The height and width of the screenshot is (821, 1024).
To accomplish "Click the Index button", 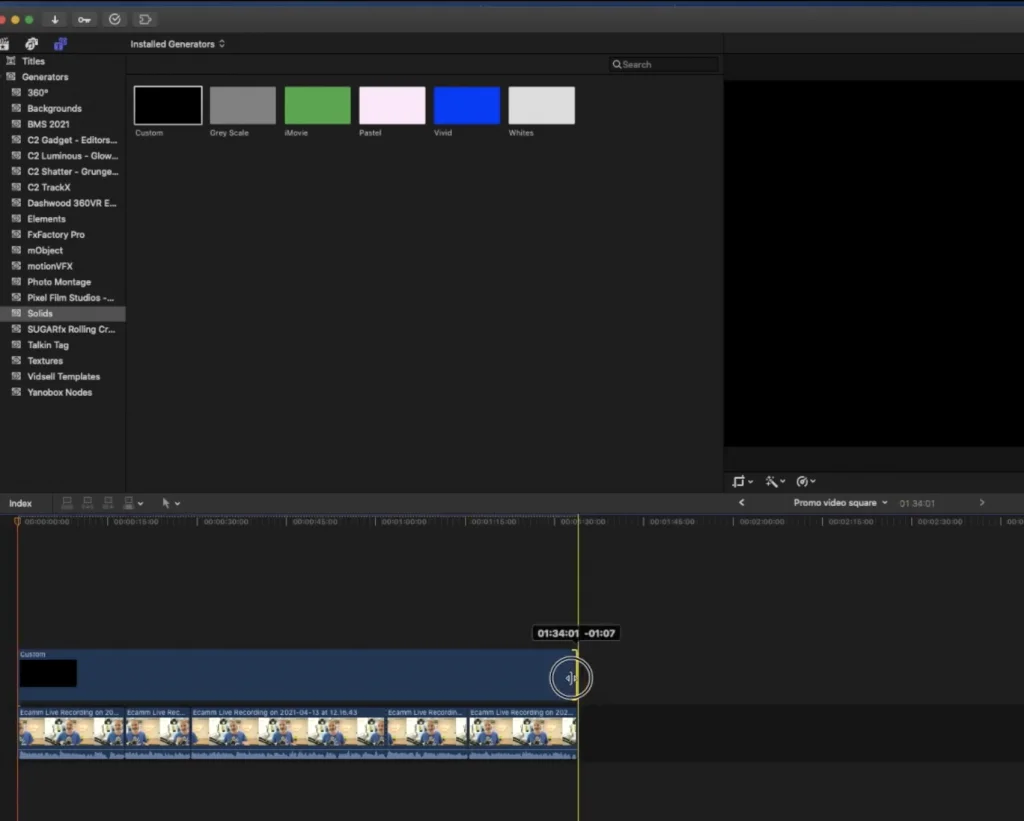I will pyautogui.click(x=20, y=503).
